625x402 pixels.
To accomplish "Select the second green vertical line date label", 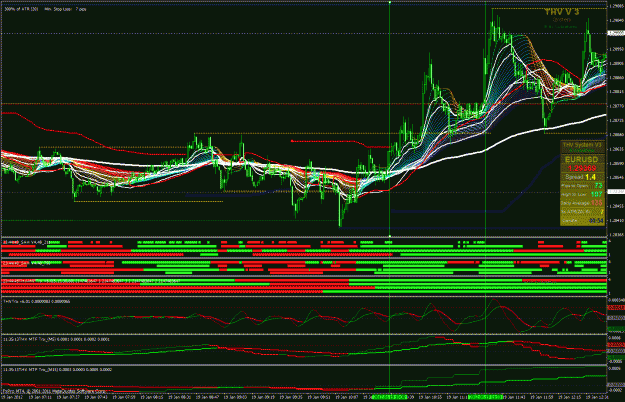I will [x=485, y=397].
